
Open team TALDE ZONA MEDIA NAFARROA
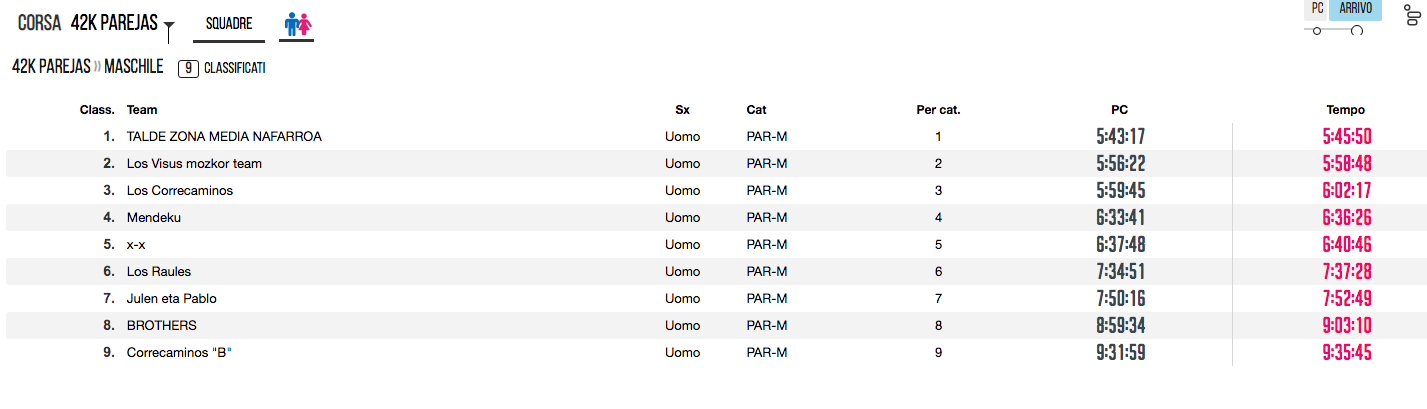[x=224, y=137]
